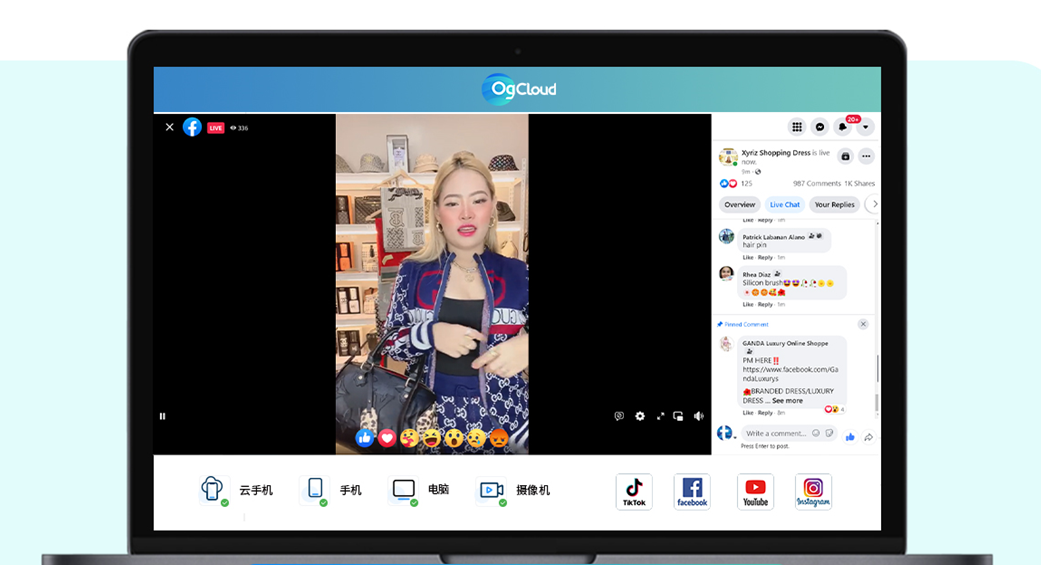The height and width of the screenshot is (565, 1041).
Task: Switch to the Overview tab
Action: point(740,204)
